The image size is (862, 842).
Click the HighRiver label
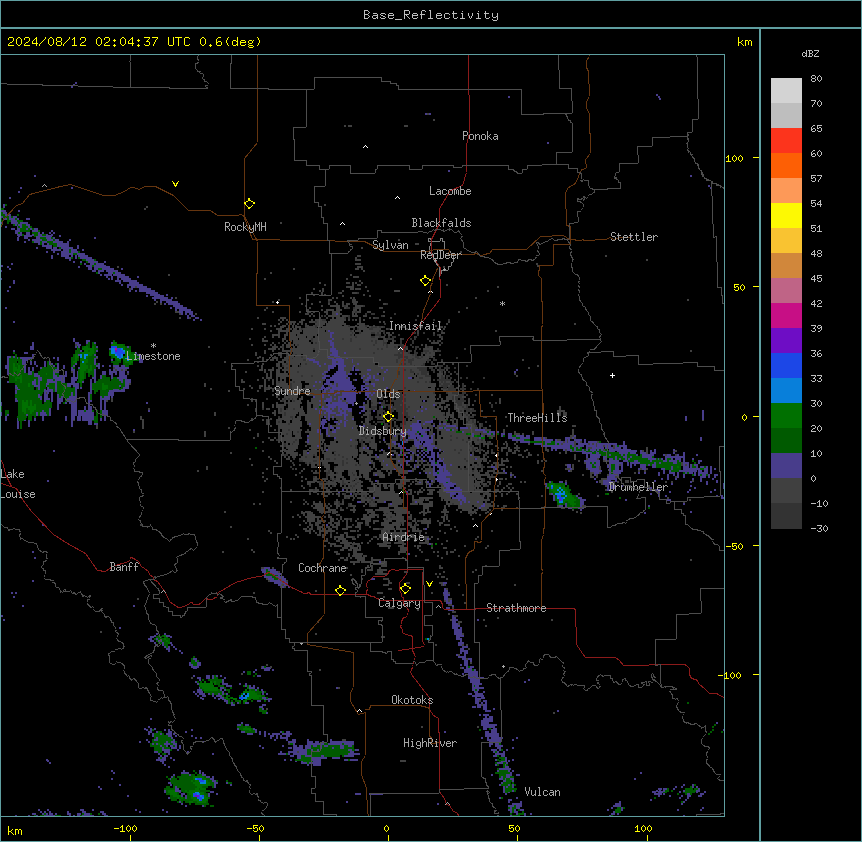tap(430, 743)
